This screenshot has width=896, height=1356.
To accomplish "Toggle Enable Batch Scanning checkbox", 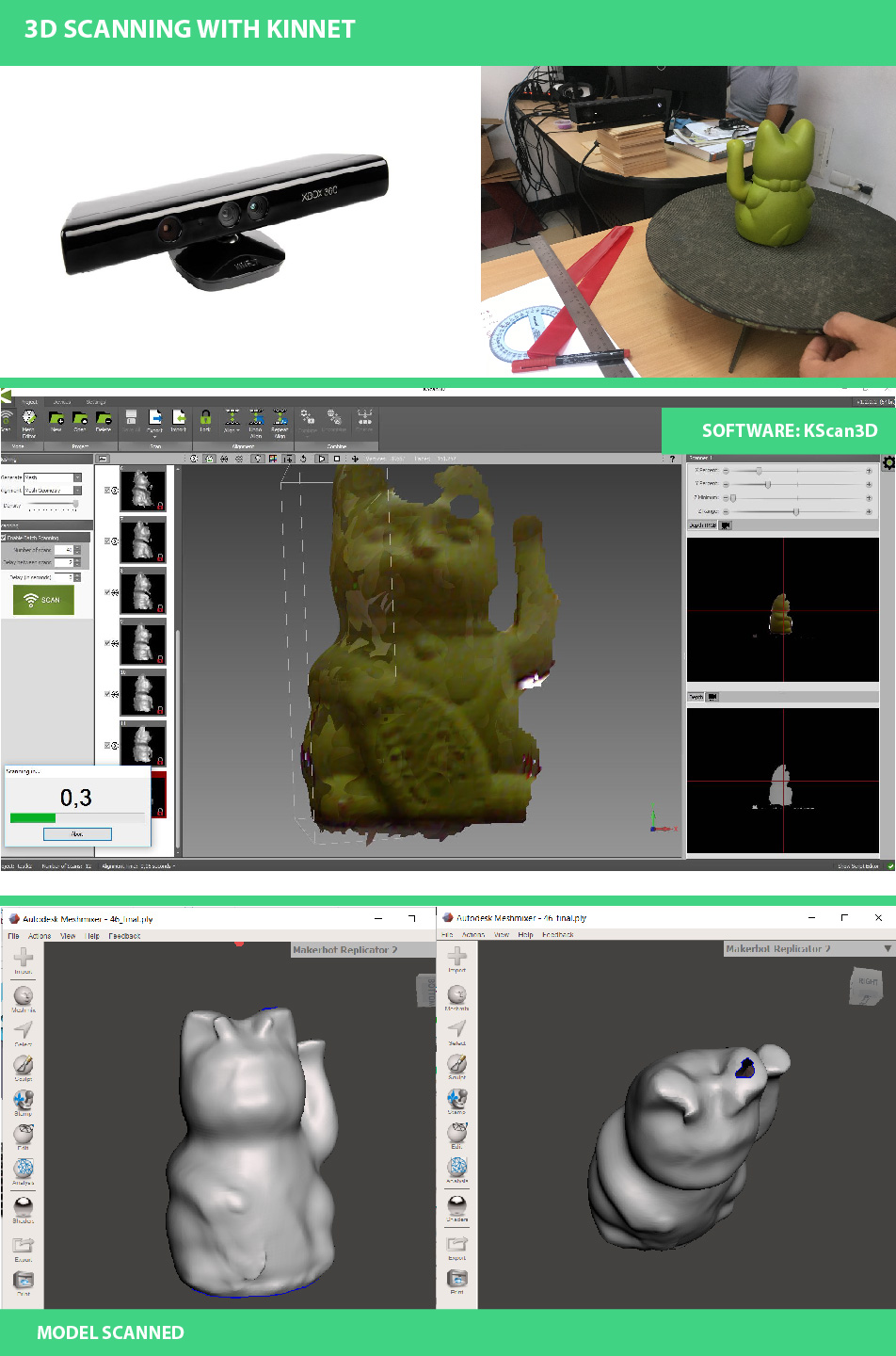I will point(5,538).
